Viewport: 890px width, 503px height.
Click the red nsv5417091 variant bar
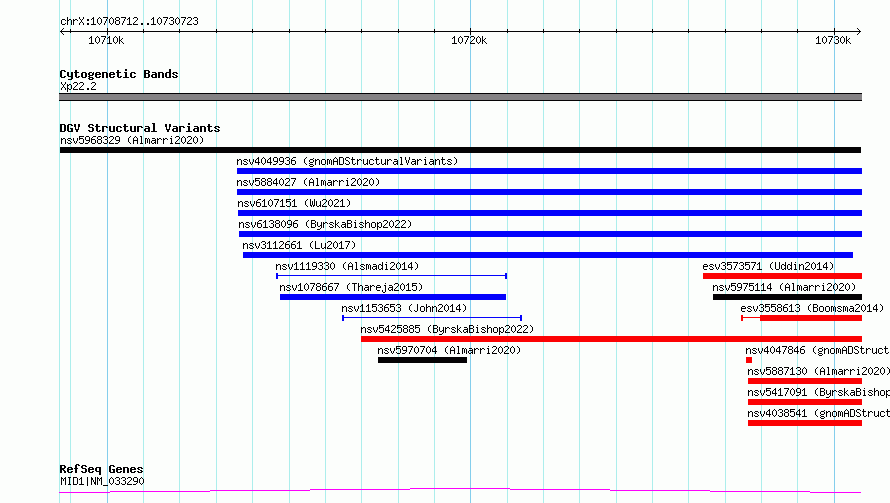tap(805, 402)
